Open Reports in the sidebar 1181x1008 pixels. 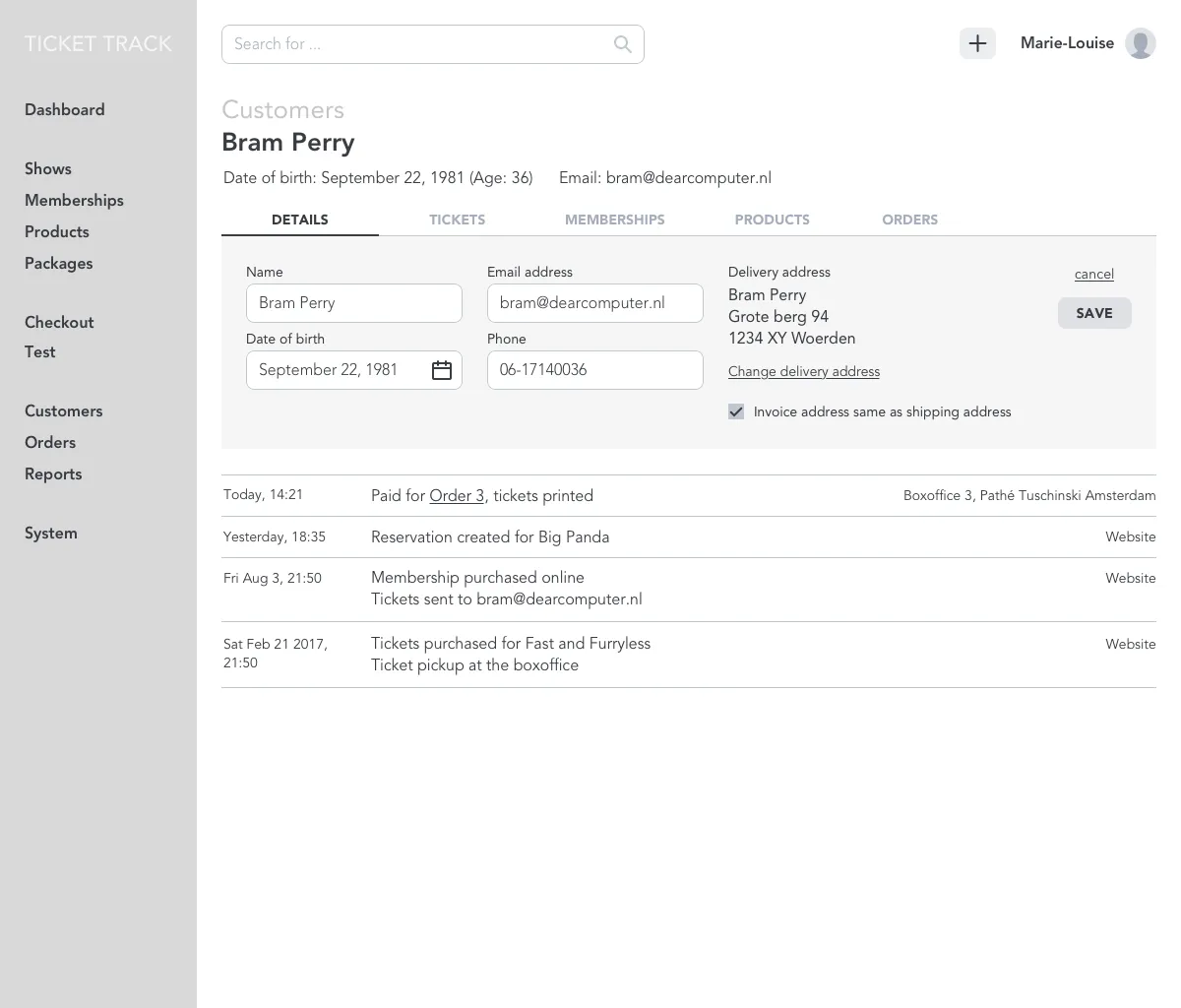(x=53, y=473)
